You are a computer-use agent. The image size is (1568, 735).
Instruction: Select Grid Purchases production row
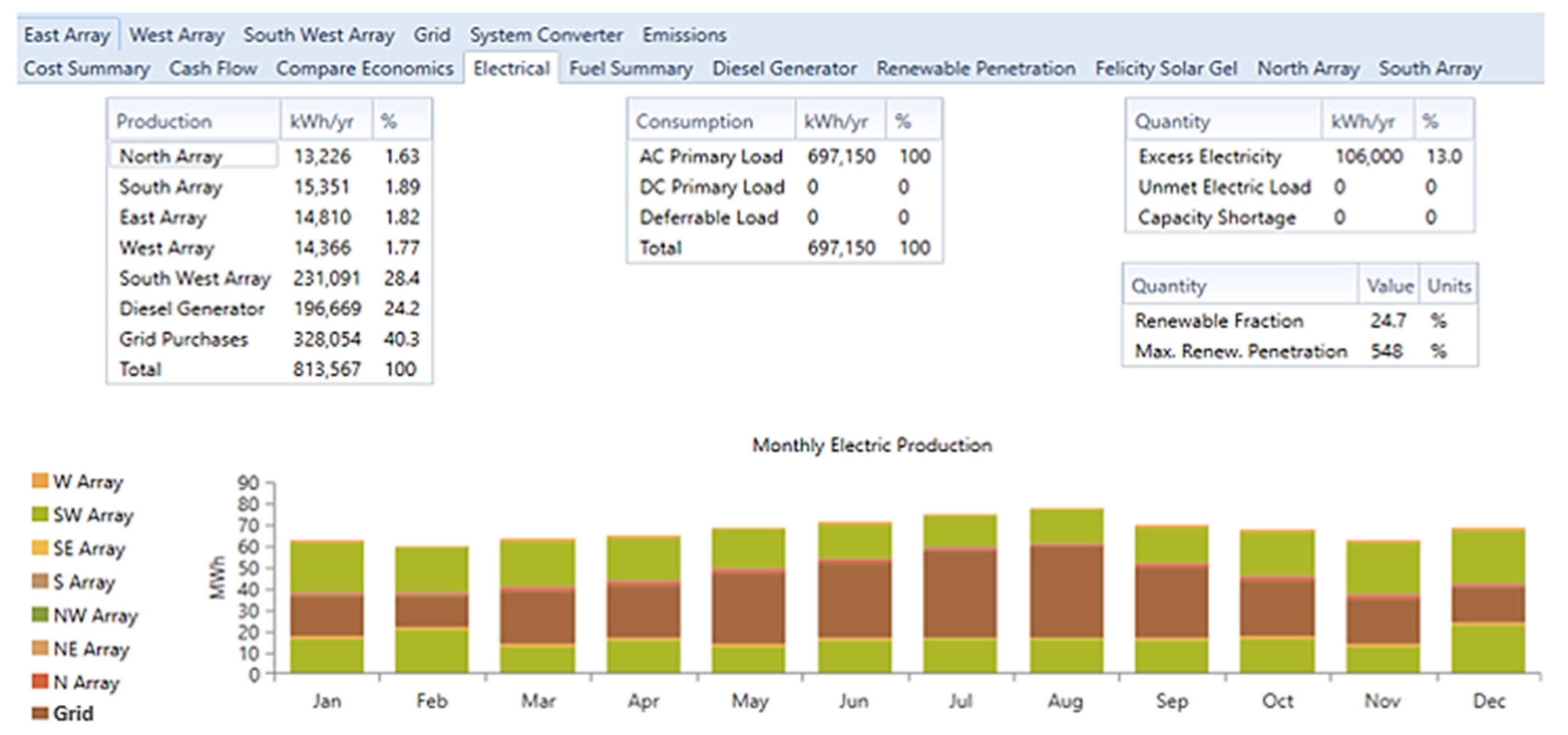tap(269, 339)
